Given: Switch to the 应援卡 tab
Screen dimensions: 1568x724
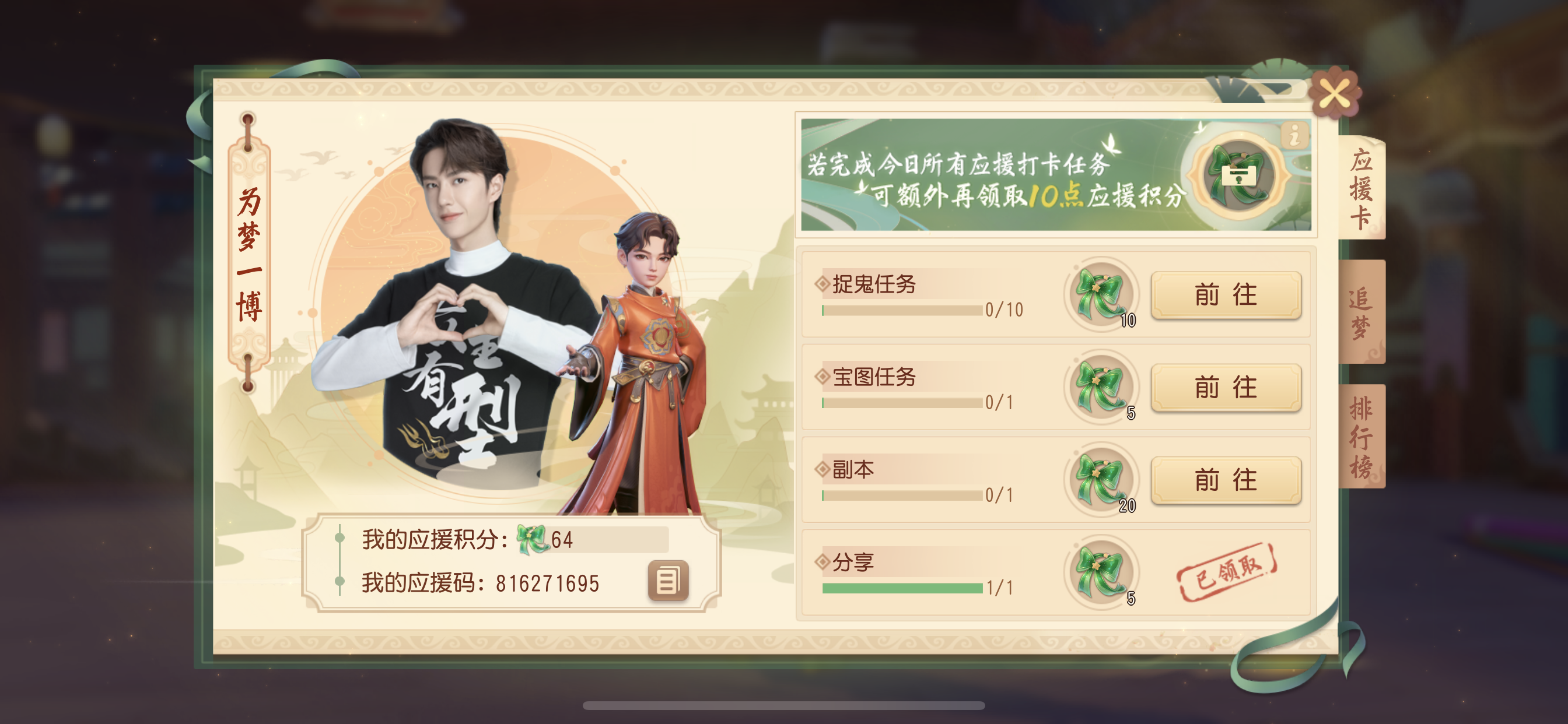Looking at the screenshot, I should tap(1361, 189).
